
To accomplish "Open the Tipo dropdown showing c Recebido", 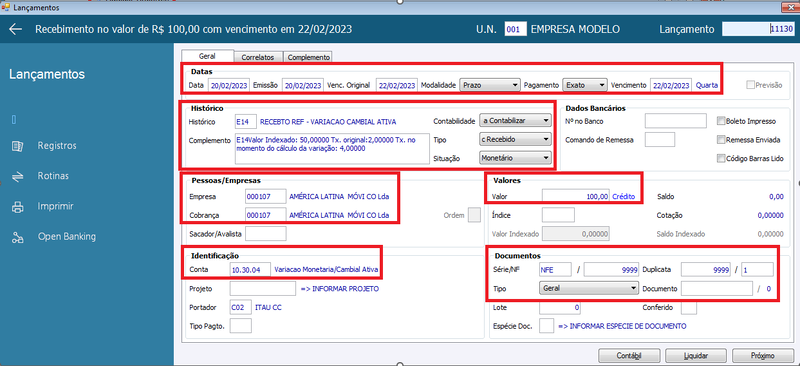I will coord(515,139).
